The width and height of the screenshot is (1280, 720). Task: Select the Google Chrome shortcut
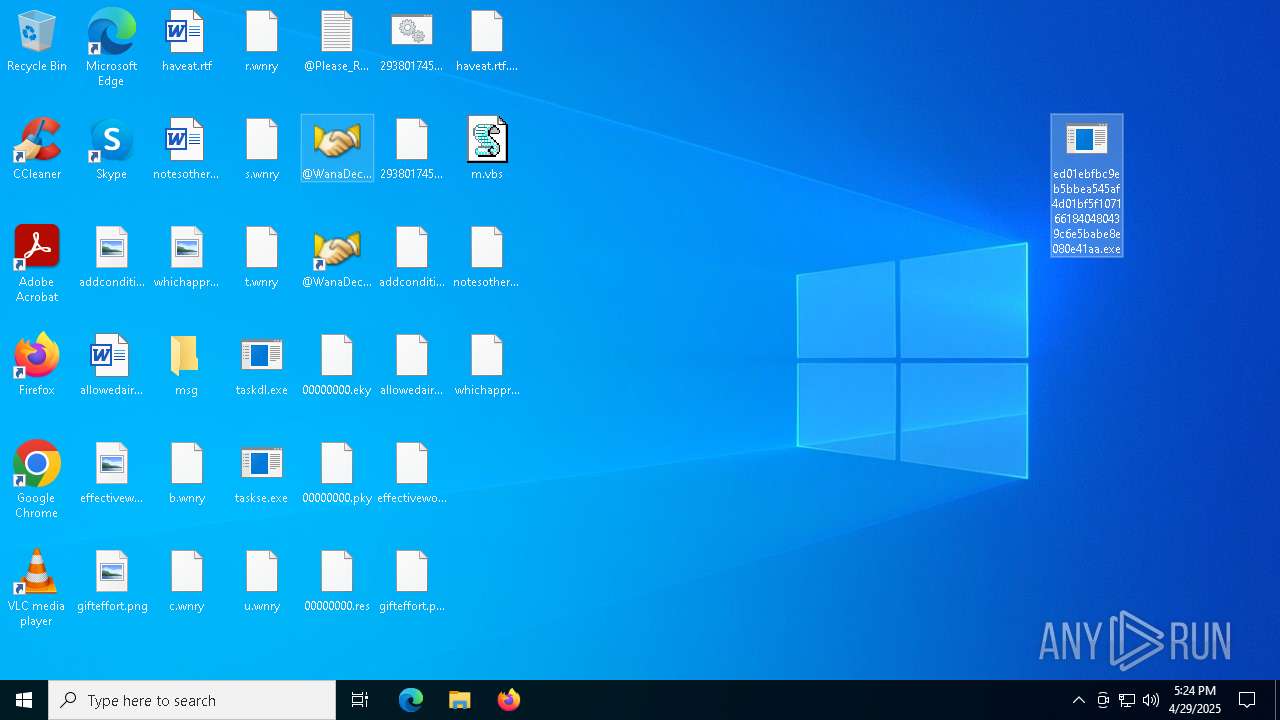click(x=37, y=480)
